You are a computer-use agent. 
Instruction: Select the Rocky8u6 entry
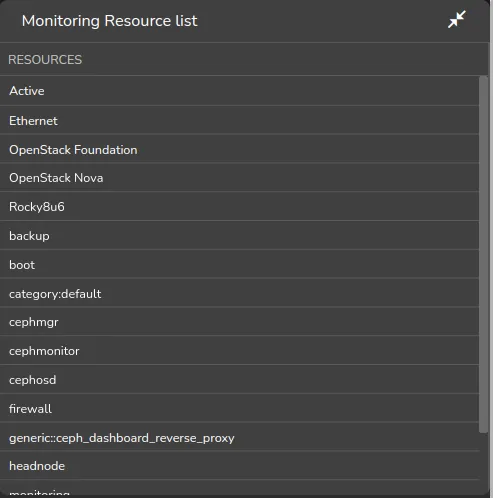(x=239, y=206)
